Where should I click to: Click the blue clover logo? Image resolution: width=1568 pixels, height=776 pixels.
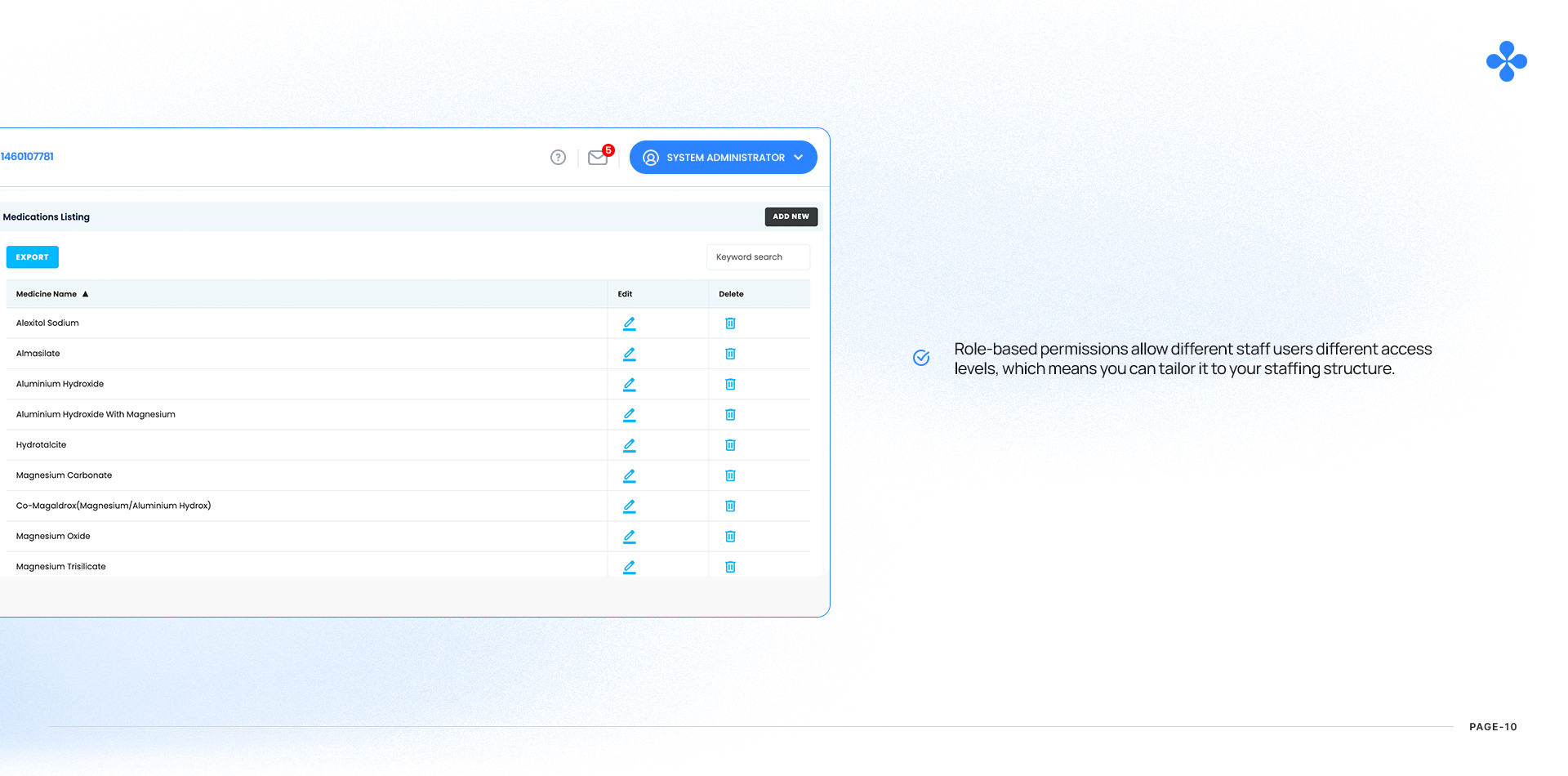pyautogui.click(x=1506, y=61)
